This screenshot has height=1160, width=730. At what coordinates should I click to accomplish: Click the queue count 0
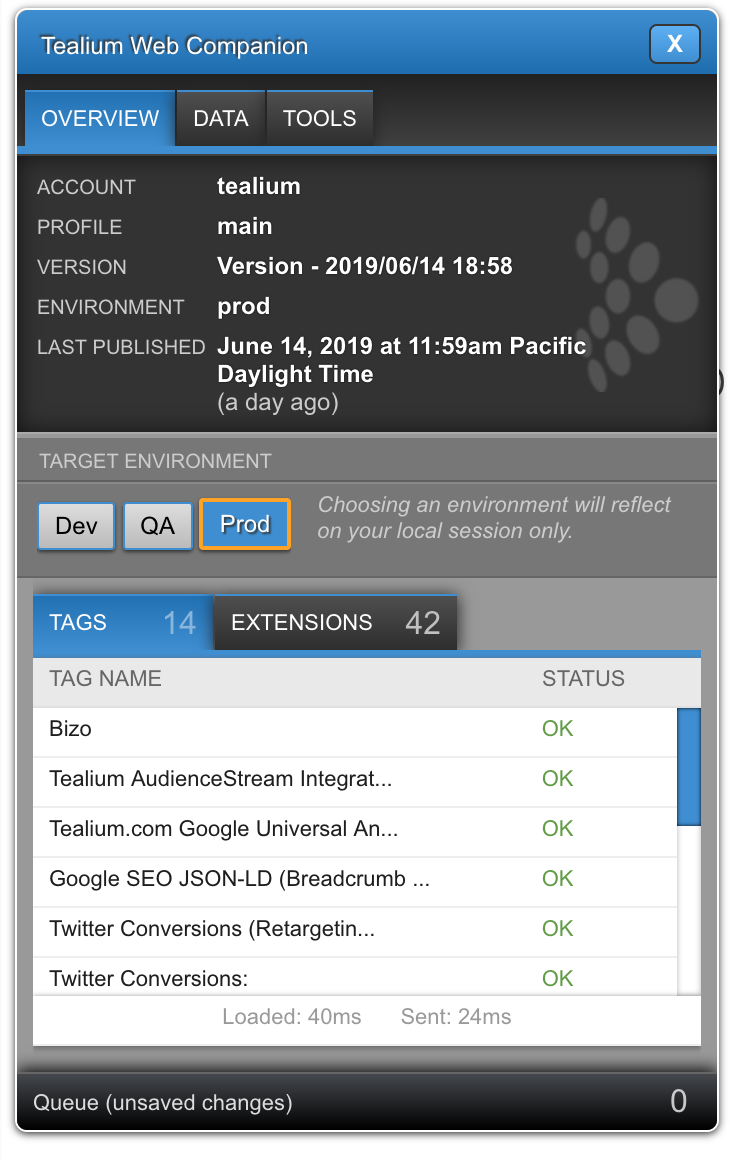[678, 1102]
